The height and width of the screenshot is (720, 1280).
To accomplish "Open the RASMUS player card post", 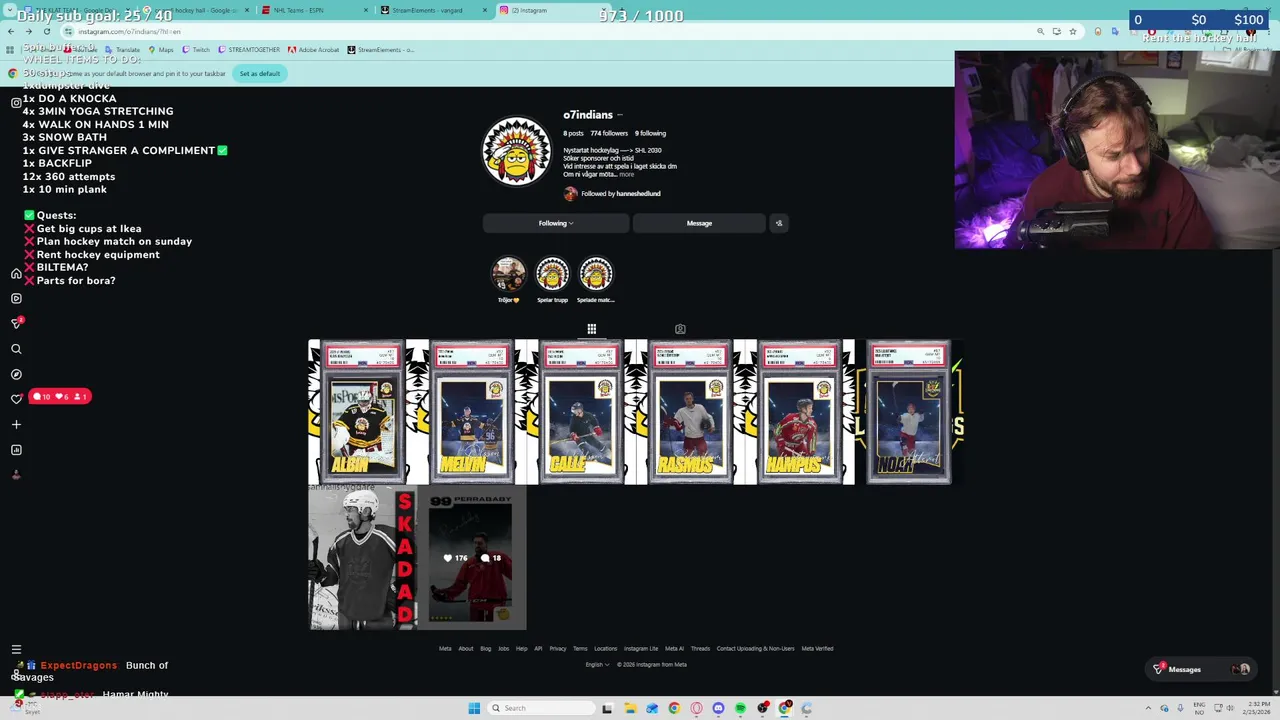I will click(691, 412).
